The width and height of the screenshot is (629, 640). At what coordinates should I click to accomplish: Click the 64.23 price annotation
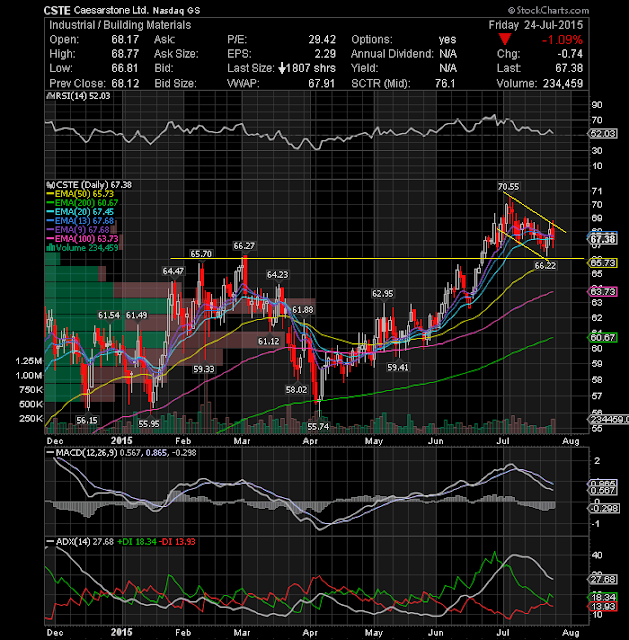(x=278, y=275)
